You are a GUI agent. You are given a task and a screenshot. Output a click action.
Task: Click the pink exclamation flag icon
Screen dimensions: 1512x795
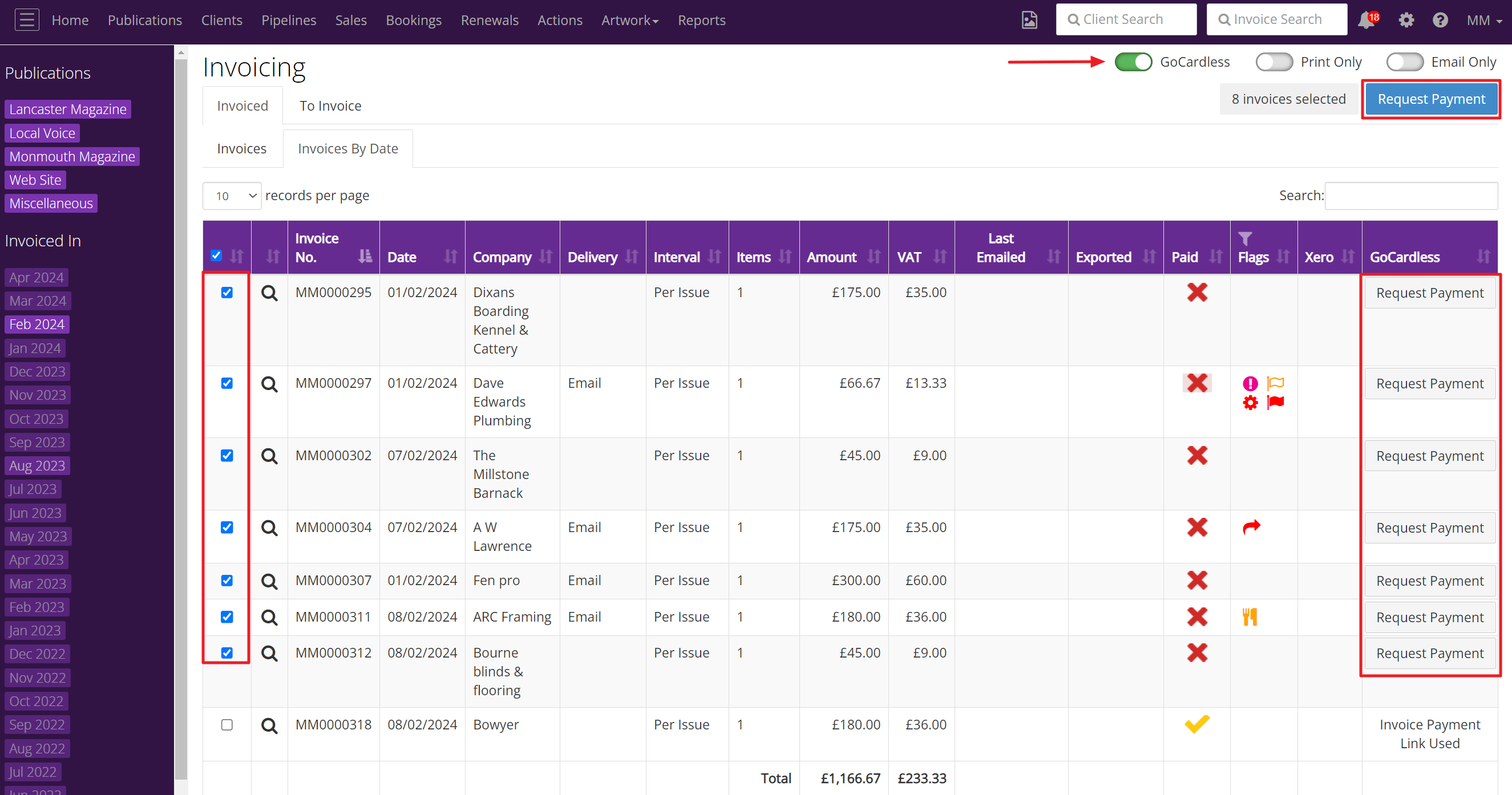[1250, 384]
